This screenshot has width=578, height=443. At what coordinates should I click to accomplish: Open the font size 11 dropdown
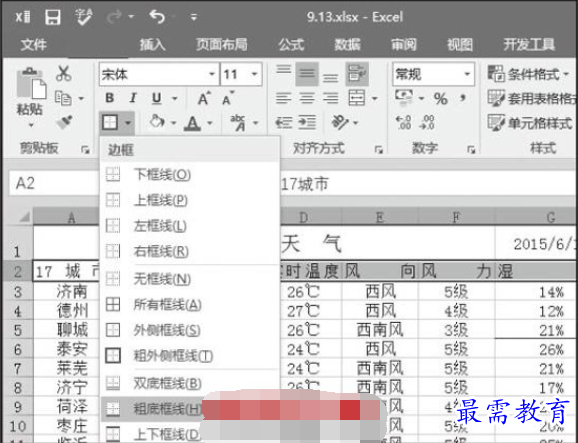254,74
